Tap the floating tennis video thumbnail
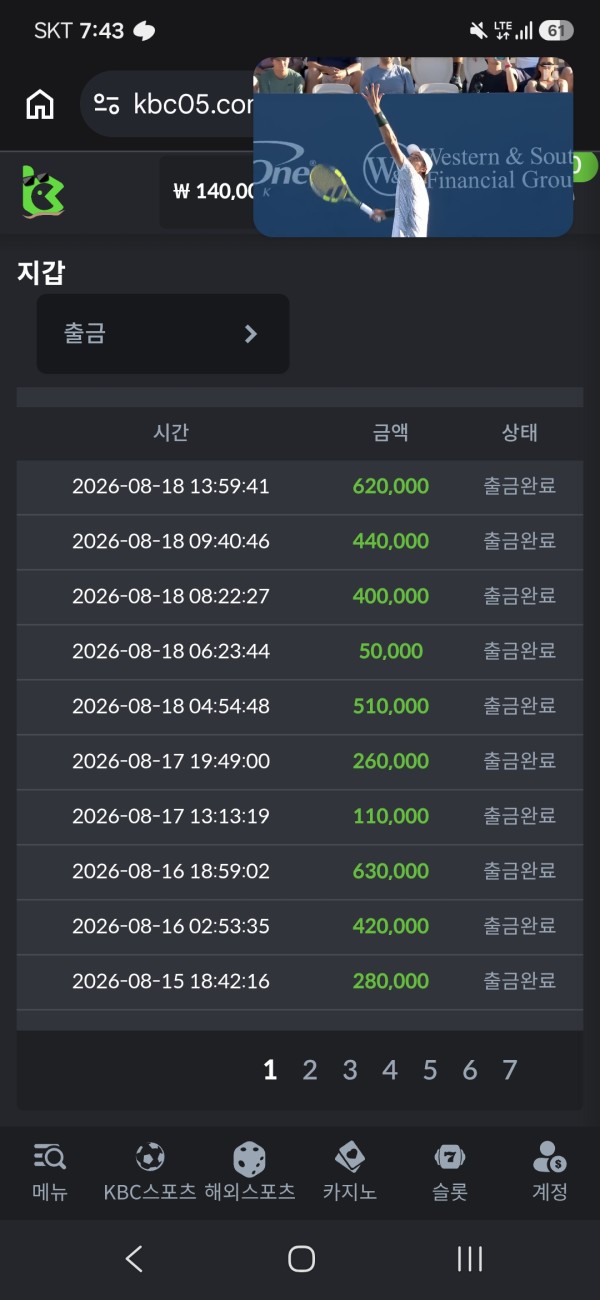 pyautogui.click(x=413, y=147)
